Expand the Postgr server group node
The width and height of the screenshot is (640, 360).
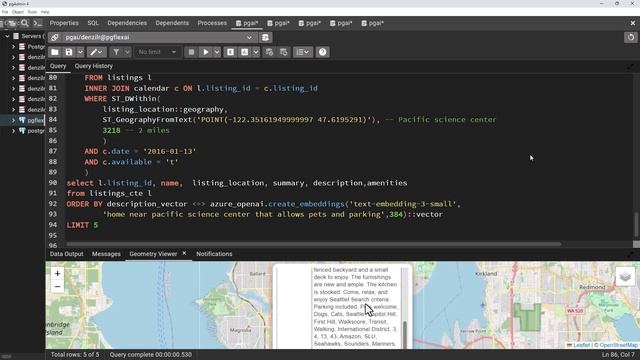coord(13,47)
